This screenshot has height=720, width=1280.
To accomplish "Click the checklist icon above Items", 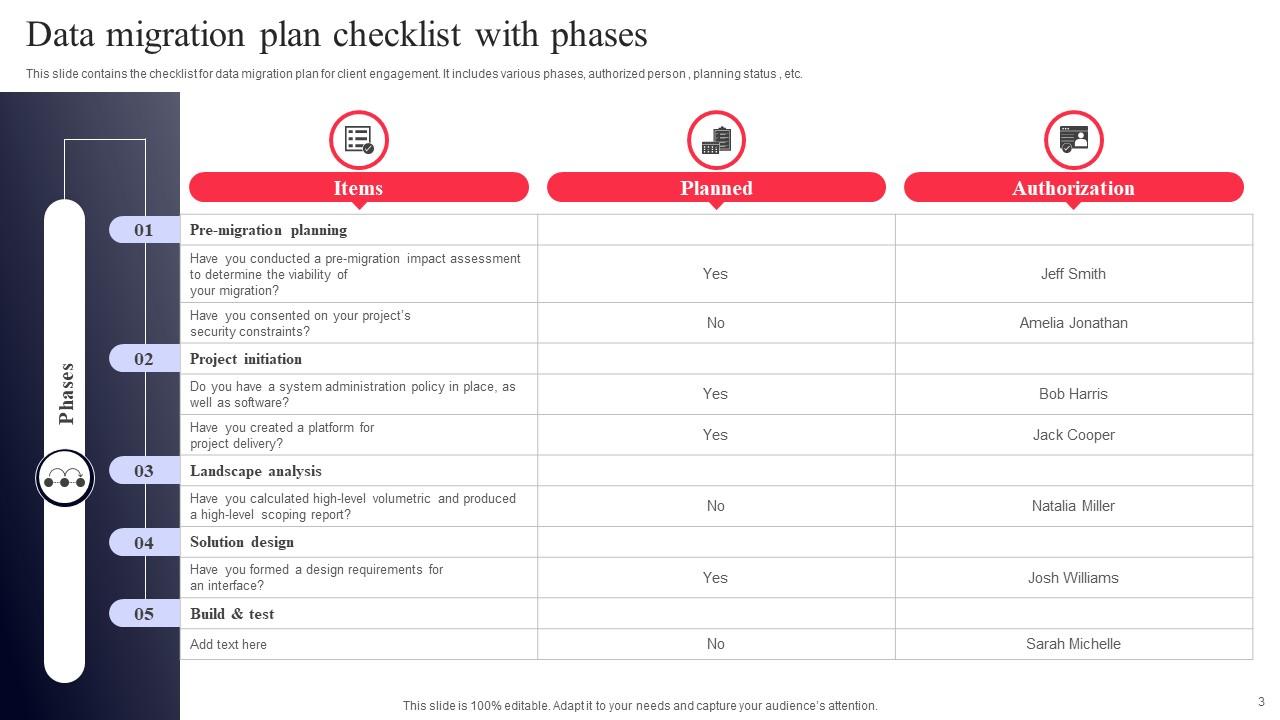I will point(359,139).
